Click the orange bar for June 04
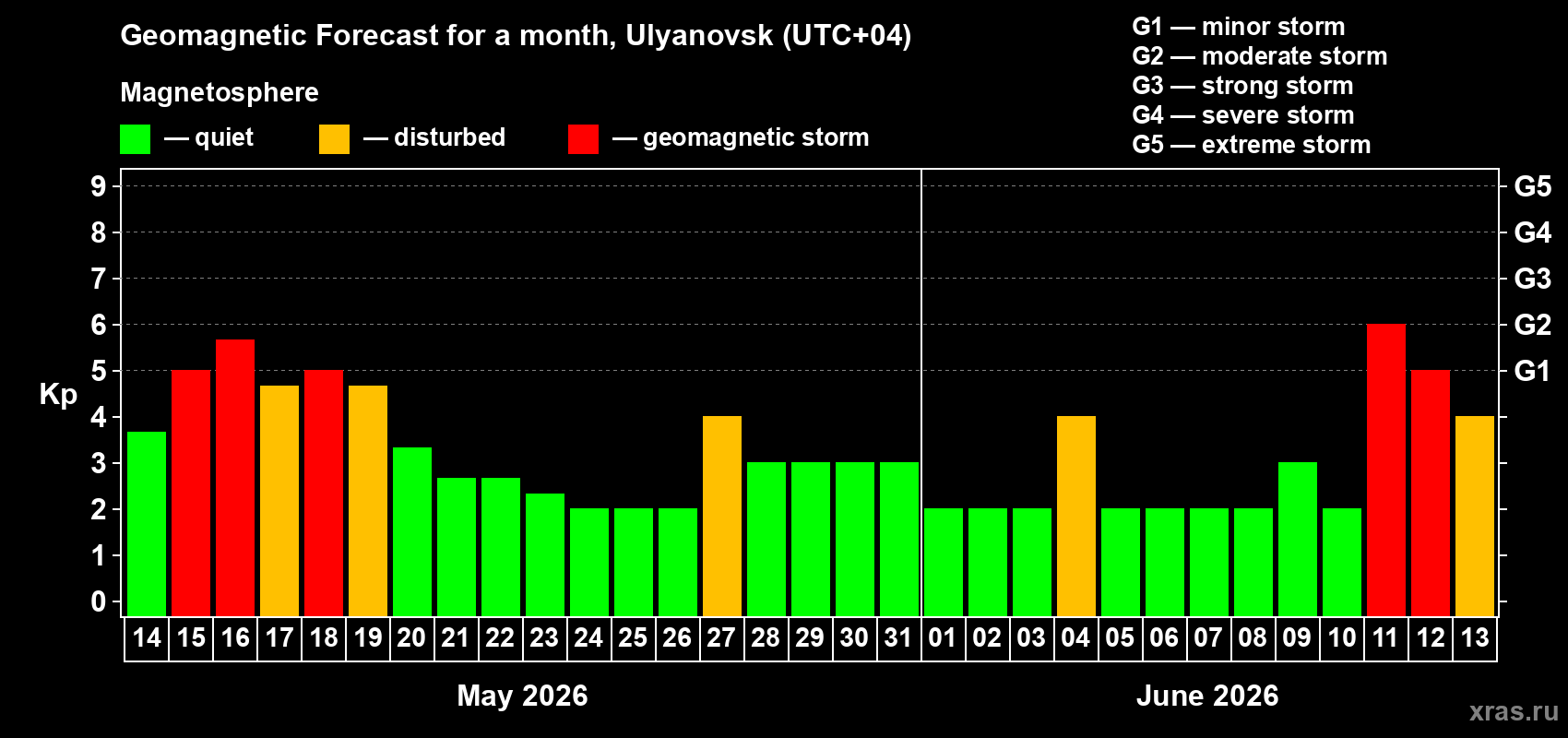The height and width of the screenshot is (738, 1568). point(1076,517)
